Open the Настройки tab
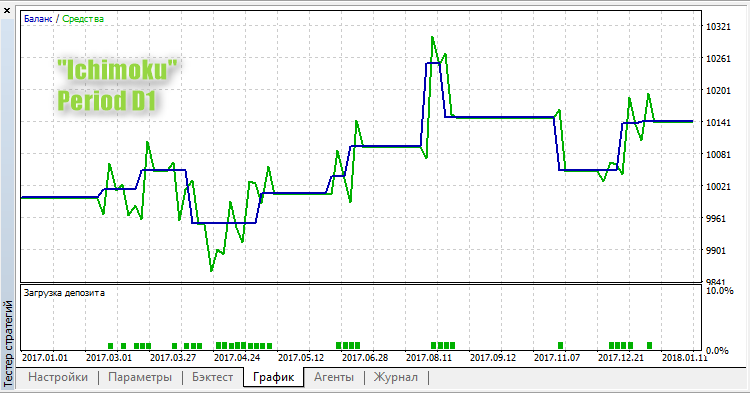 (58, 377)
